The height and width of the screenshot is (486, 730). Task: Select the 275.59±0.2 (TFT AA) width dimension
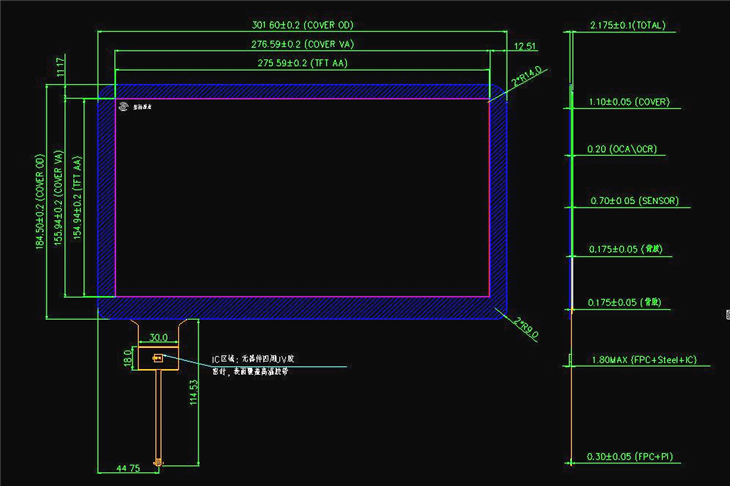pos(303,63)
